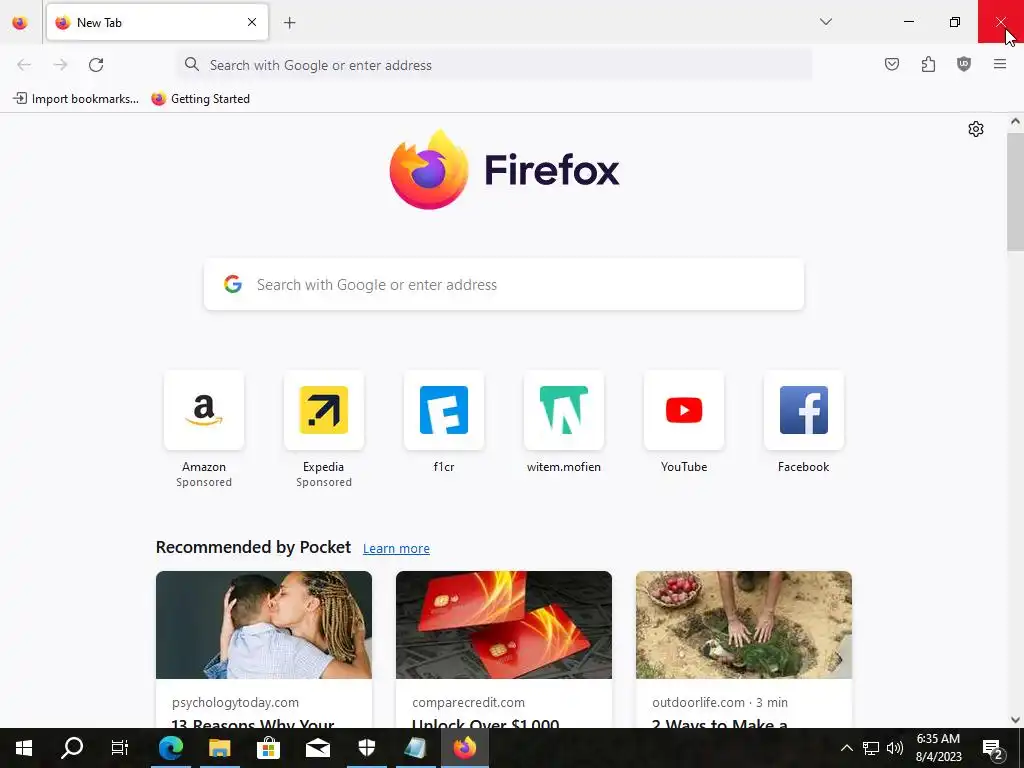Click the page vertical scrollbar thumb
This screenshot has width=1024, height=768.
point(1015,192)
